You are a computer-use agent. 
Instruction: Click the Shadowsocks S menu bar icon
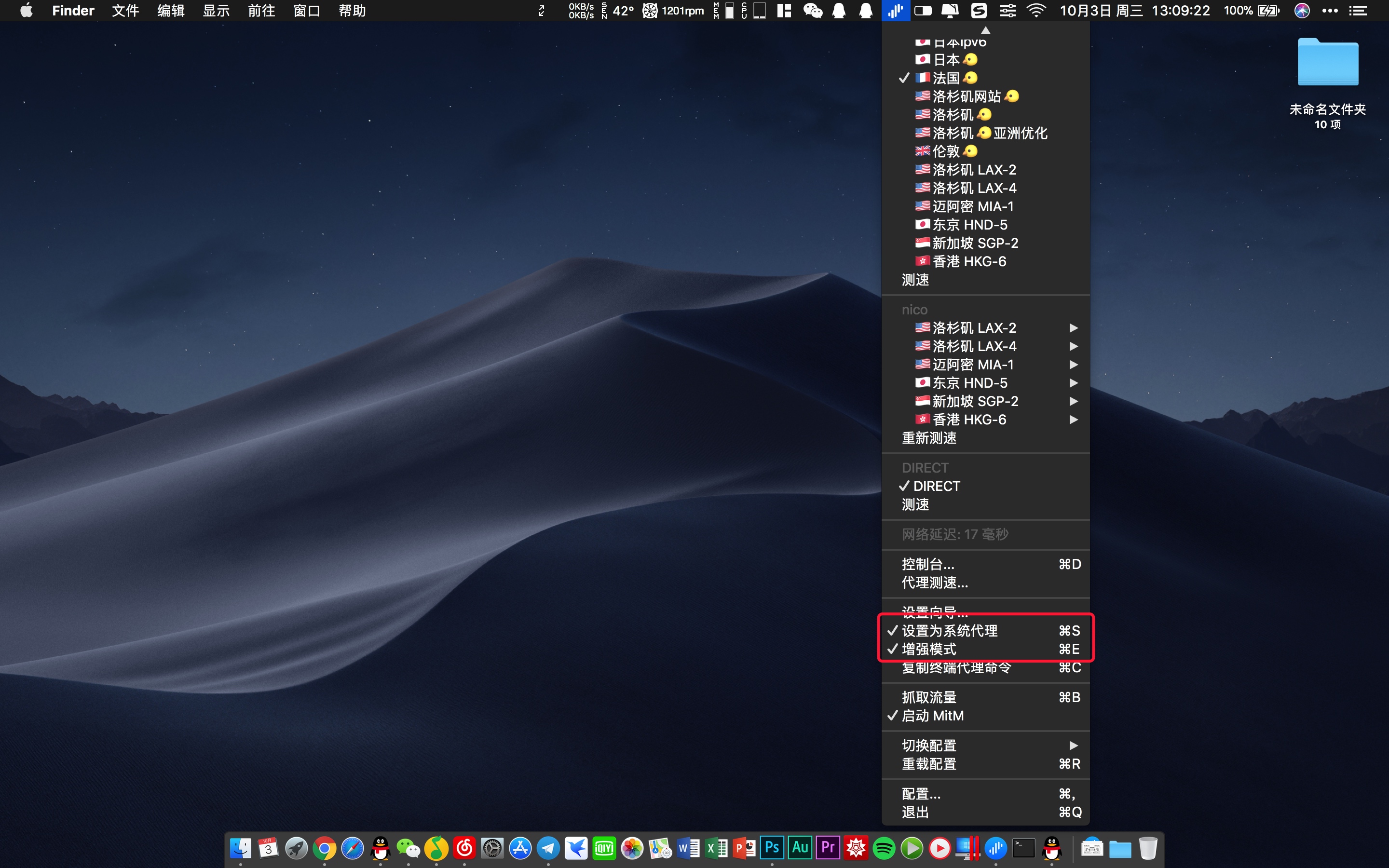tap(979, 10)
